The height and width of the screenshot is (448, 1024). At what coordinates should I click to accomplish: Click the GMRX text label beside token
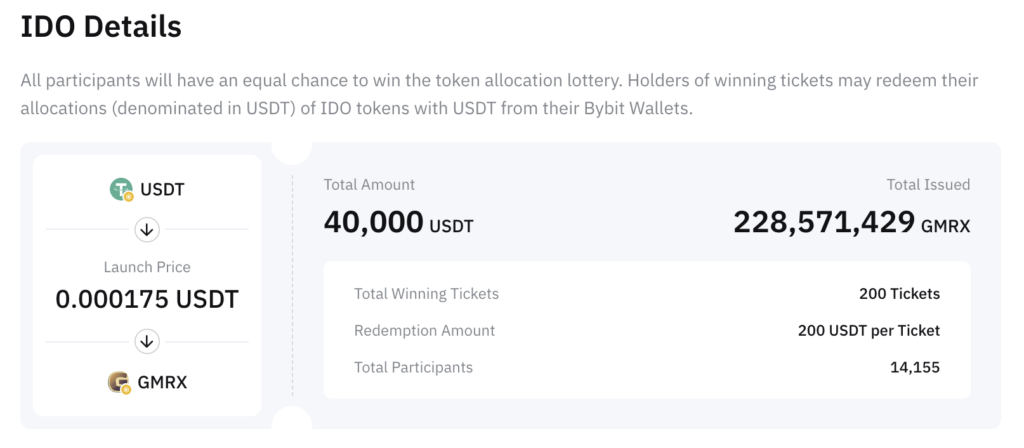point(162,382)
